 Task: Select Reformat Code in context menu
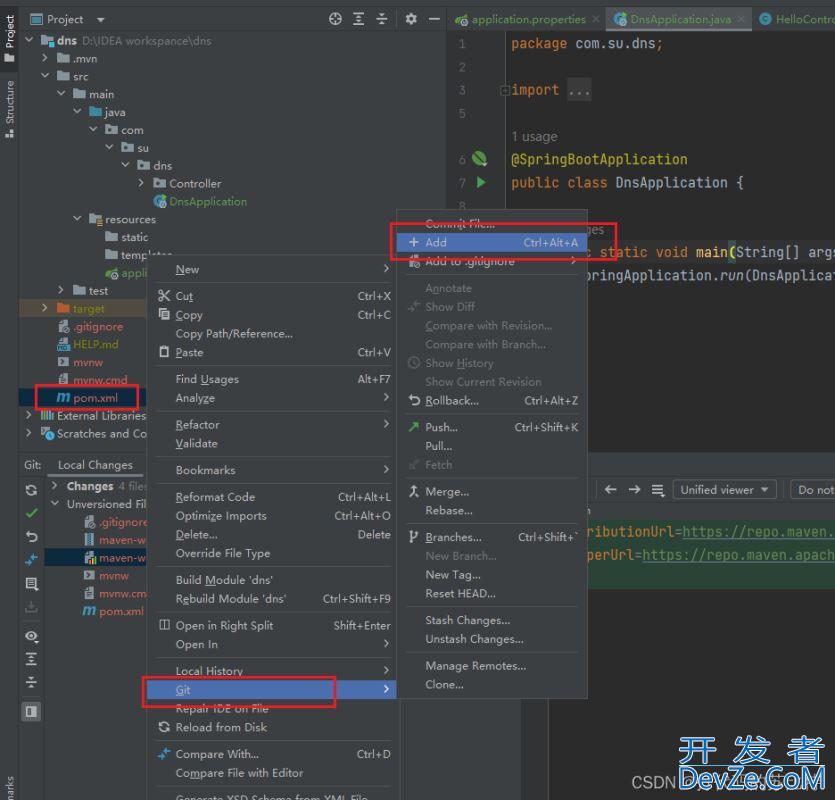[x=274, y=497]
